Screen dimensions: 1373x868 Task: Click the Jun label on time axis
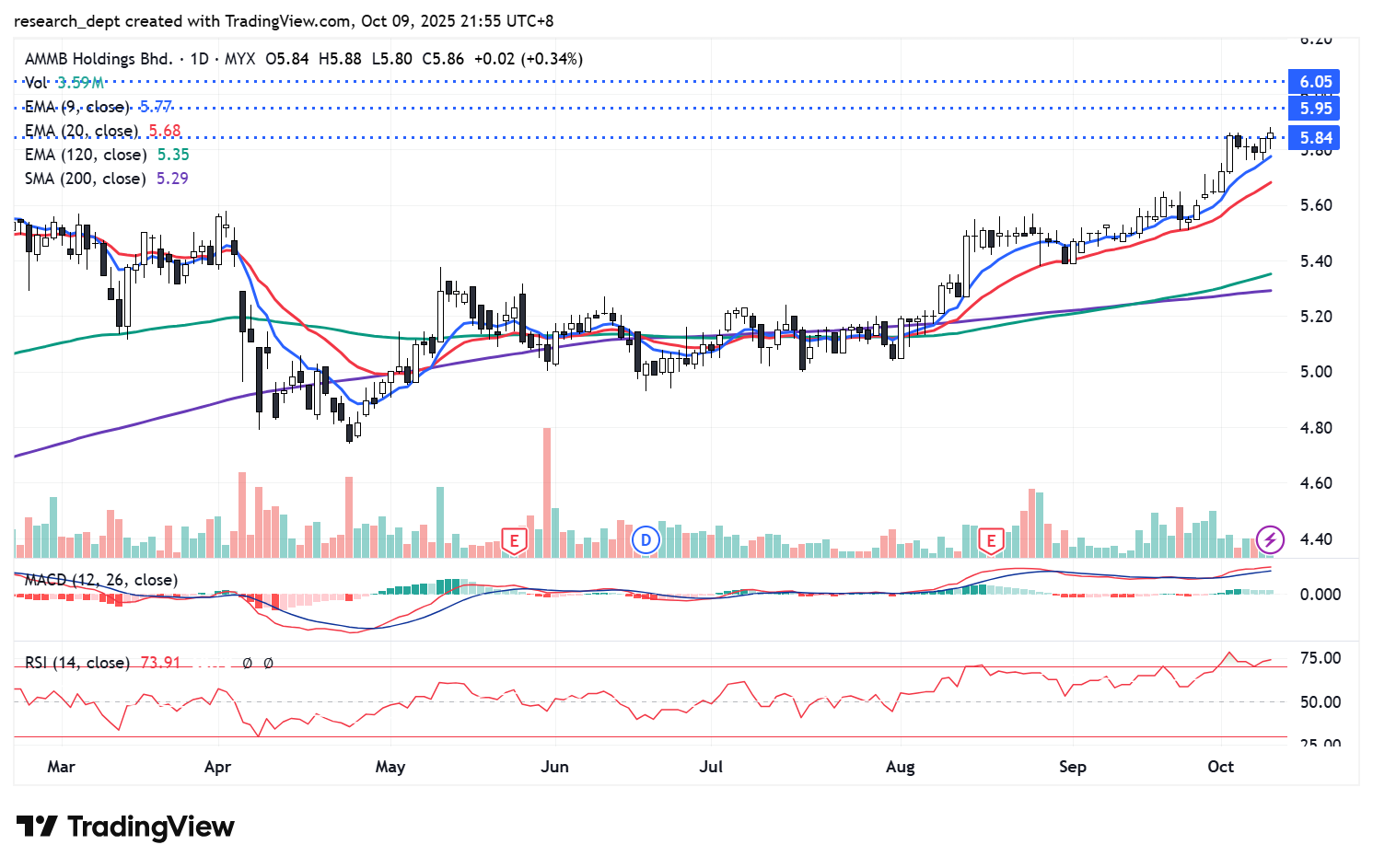tap(554, 767)
